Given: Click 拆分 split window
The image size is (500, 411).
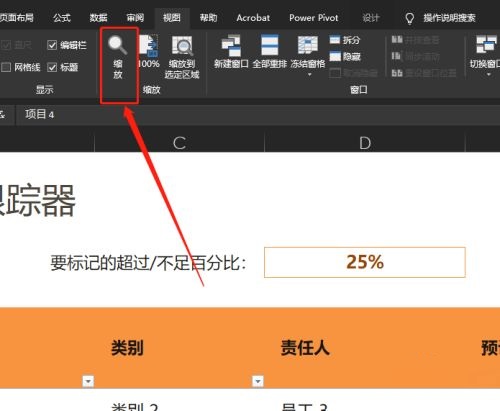Looking at the screenshot, I should click(x=345, y=40).
